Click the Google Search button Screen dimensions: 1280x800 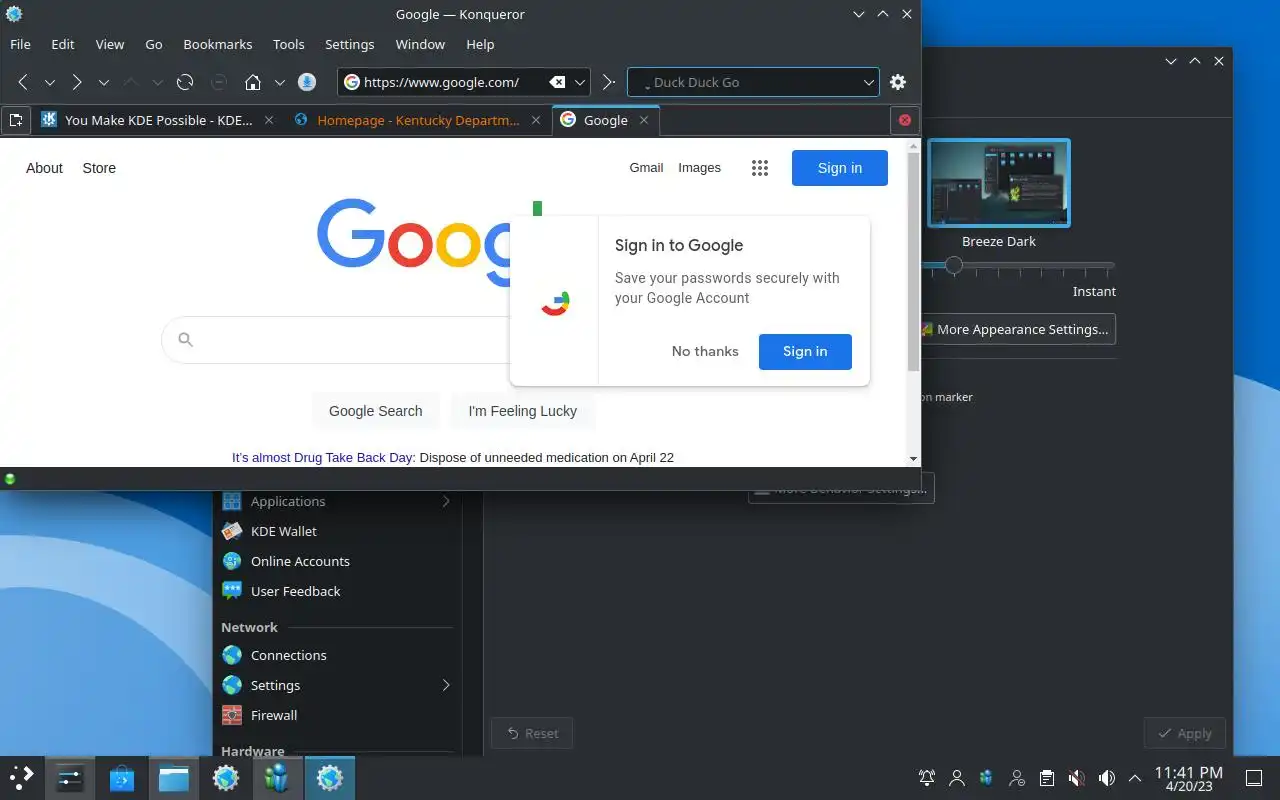[x=376, y=410]
